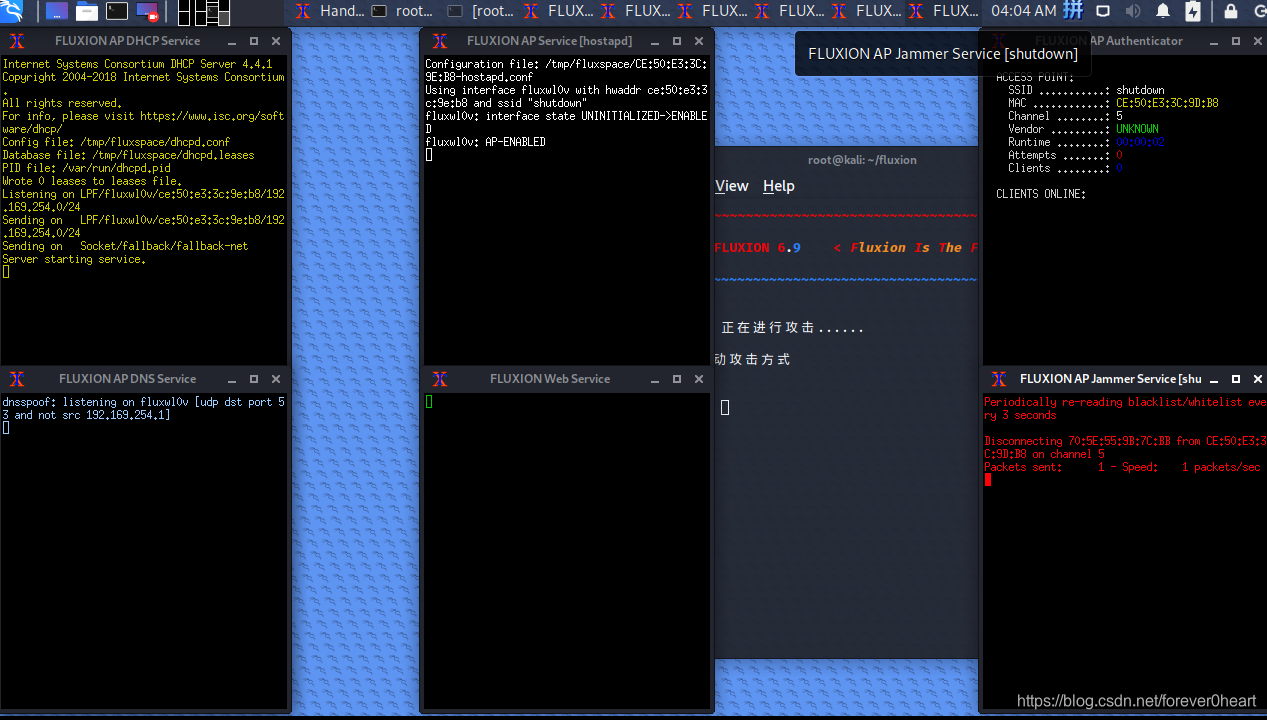Click the Chinese input method tray icon
This screenshot has height=720, width=1267.
click(x=1073, y=12)
